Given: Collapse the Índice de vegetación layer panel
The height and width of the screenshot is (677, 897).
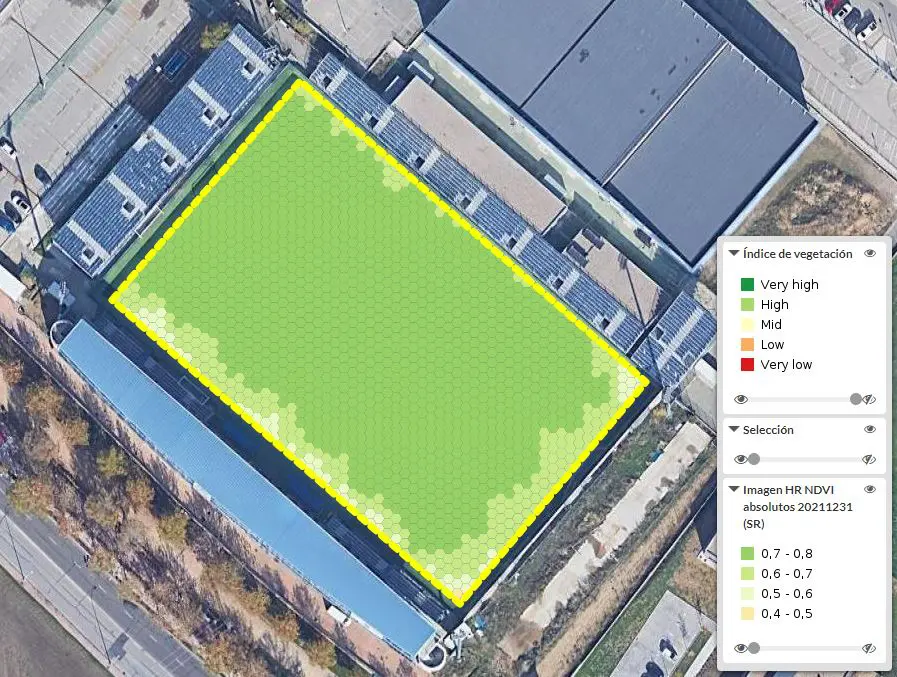Looking at the screenshot, I should click(734, 253).
